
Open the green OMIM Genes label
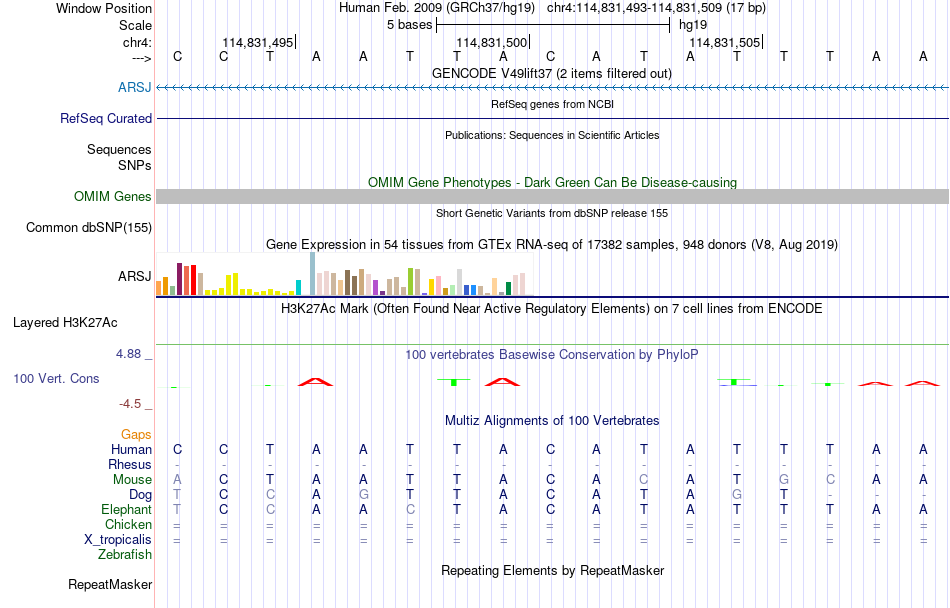pyautogui.click(x=112, y=196)
